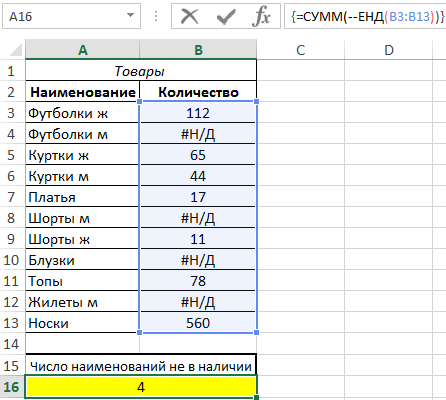Select column C header
This screenshot has width=446, height=400.
pyautogui.click(x=301, y=50)
